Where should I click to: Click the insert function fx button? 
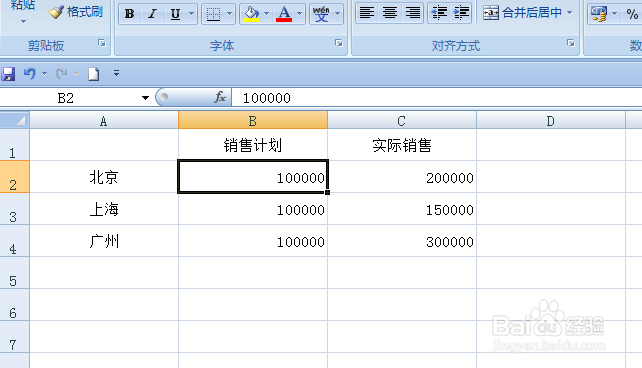click(x=220, y=97)
